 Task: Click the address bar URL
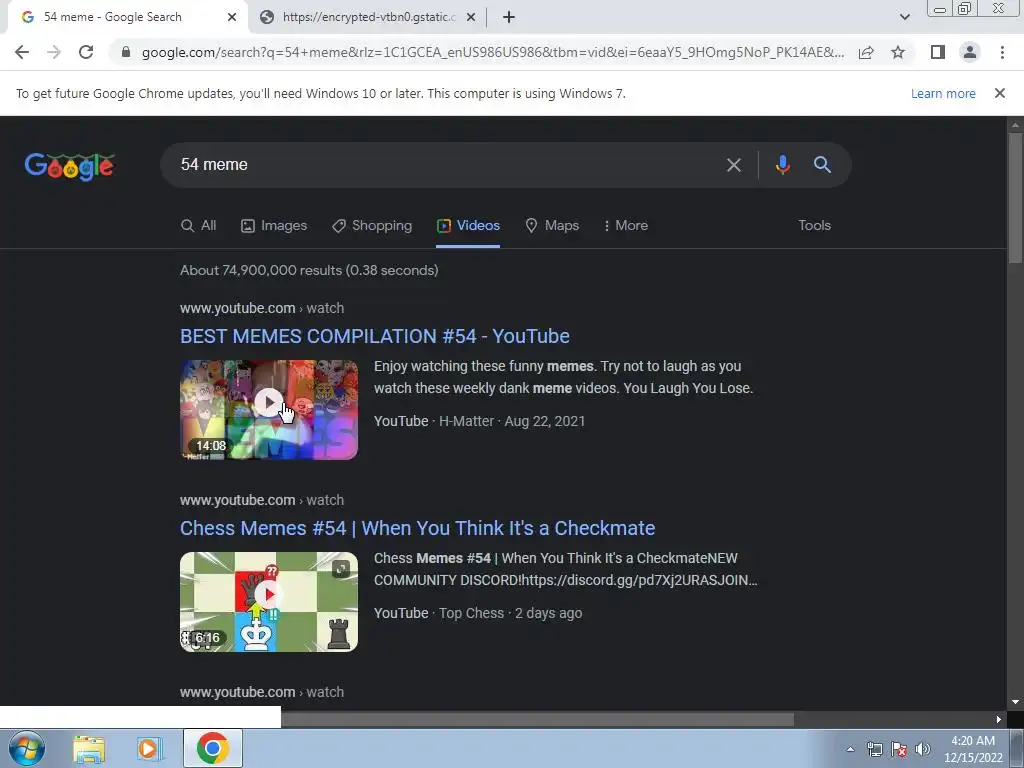(493, 52)
